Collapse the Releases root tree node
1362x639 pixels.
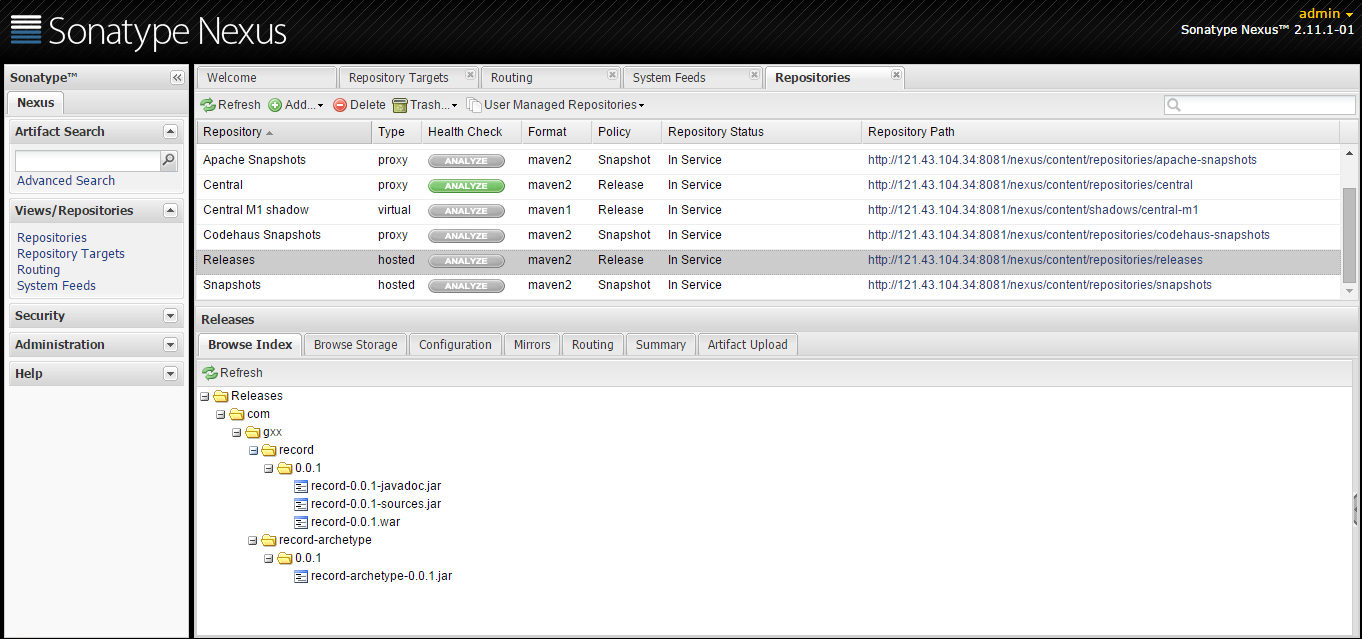205,396
